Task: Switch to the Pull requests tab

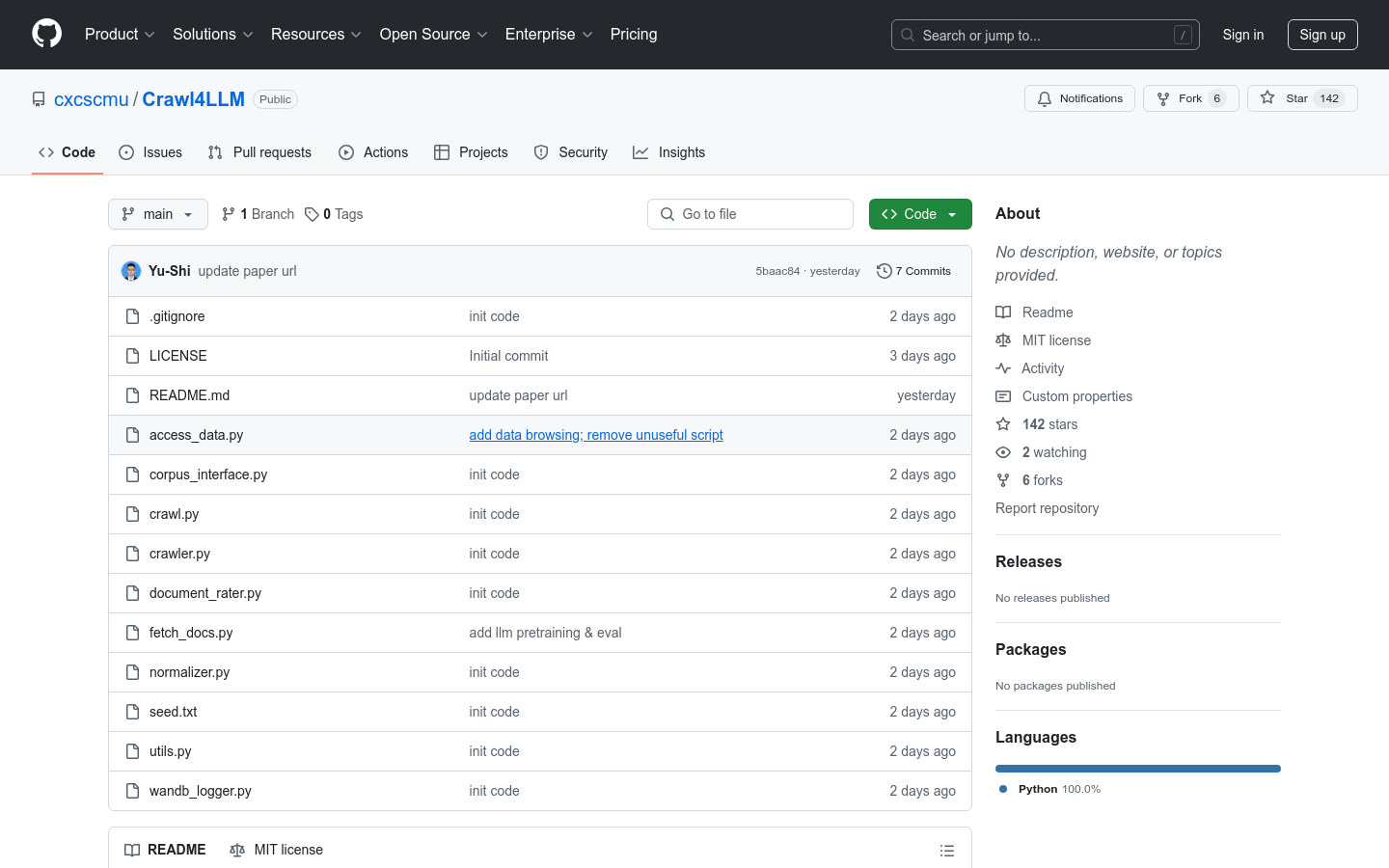Action: point(259,152)
